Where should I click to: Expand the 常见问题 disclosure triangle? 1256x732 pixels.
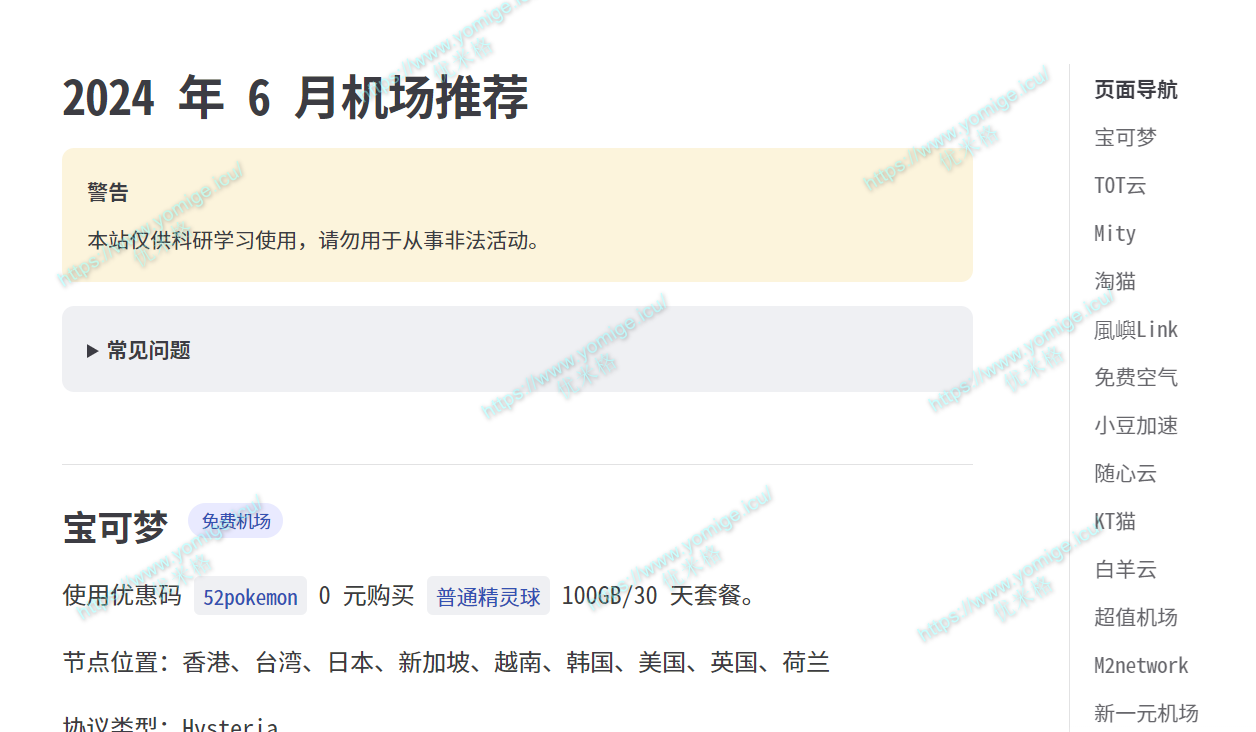coord(93,351)
